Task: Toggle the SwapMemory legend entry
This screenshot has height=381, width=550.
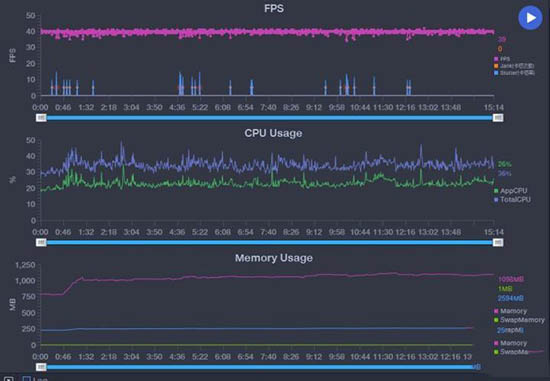Action: (519, 320)
